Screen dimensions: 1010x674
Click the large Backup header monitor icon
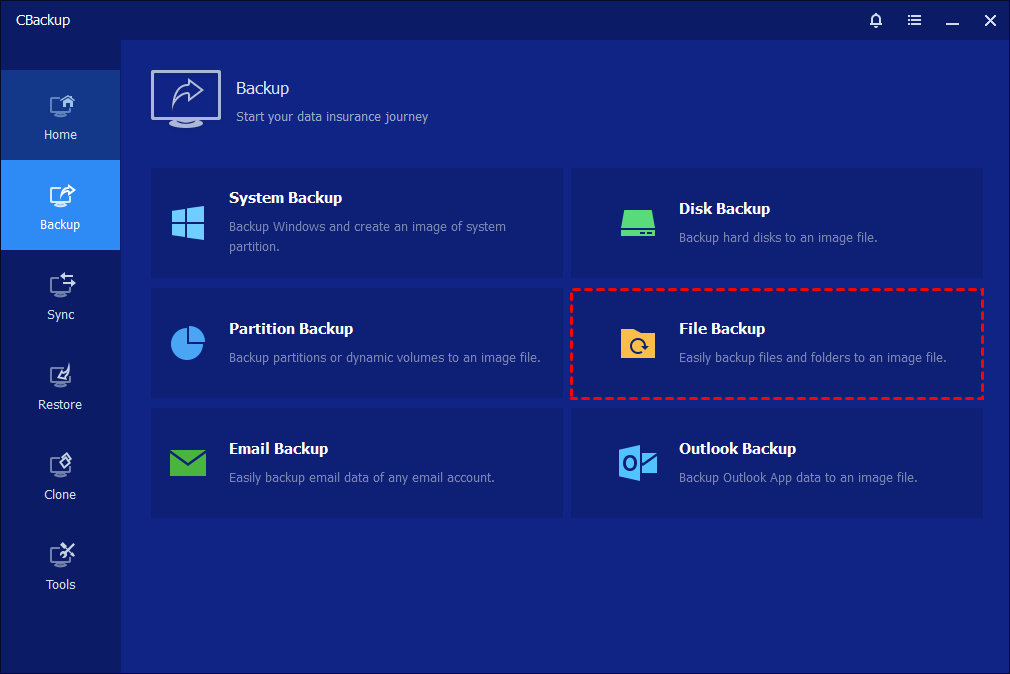coord(186,98)
